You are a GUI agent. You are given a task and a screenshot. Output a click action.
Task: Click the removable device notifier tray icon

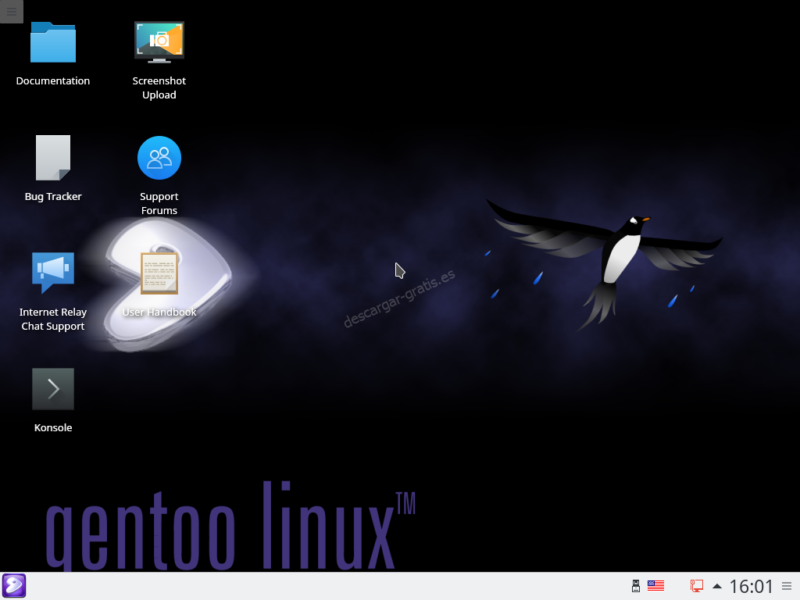(634, 586)
